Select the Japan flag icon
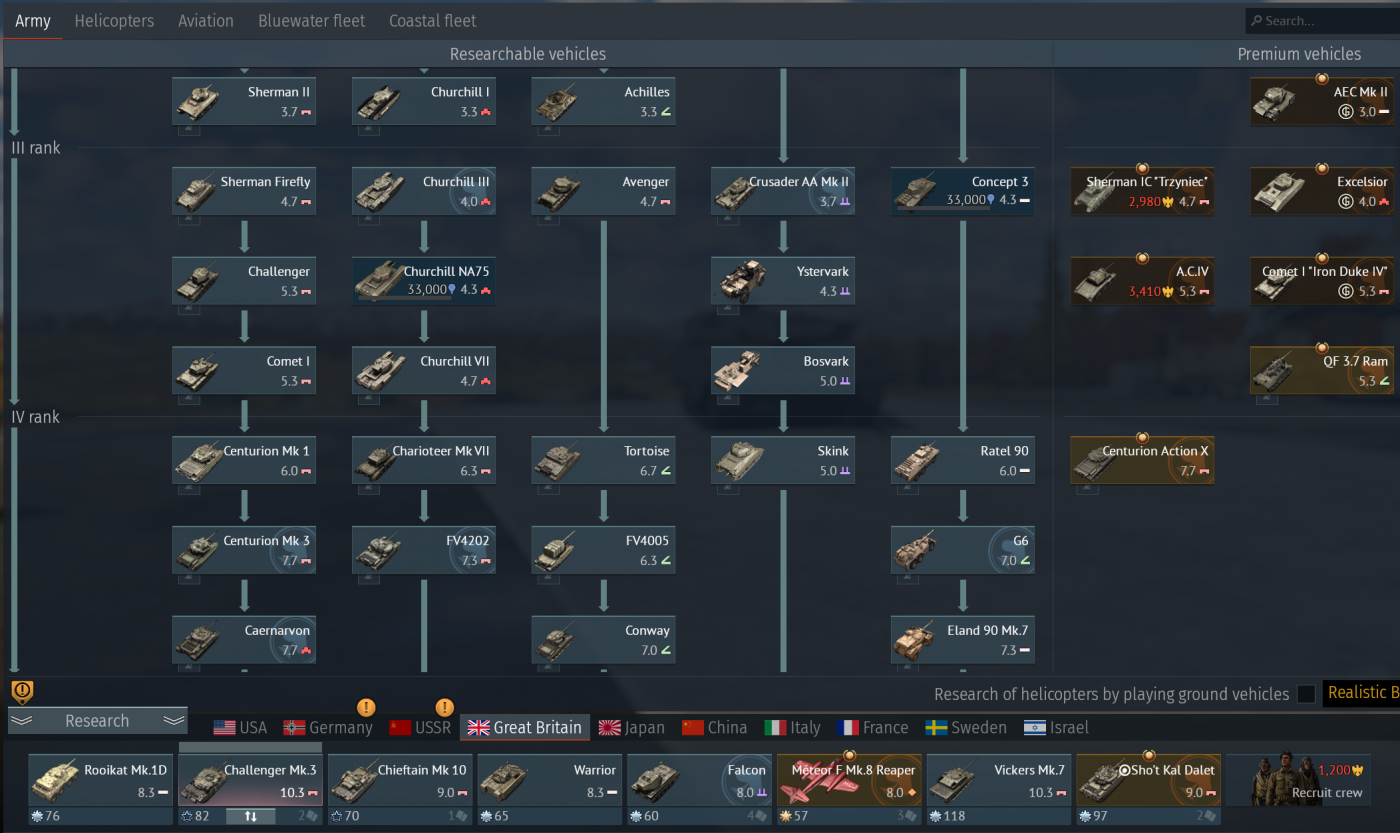This screenshot has height=833, width=1400. [x=609, y=728]
